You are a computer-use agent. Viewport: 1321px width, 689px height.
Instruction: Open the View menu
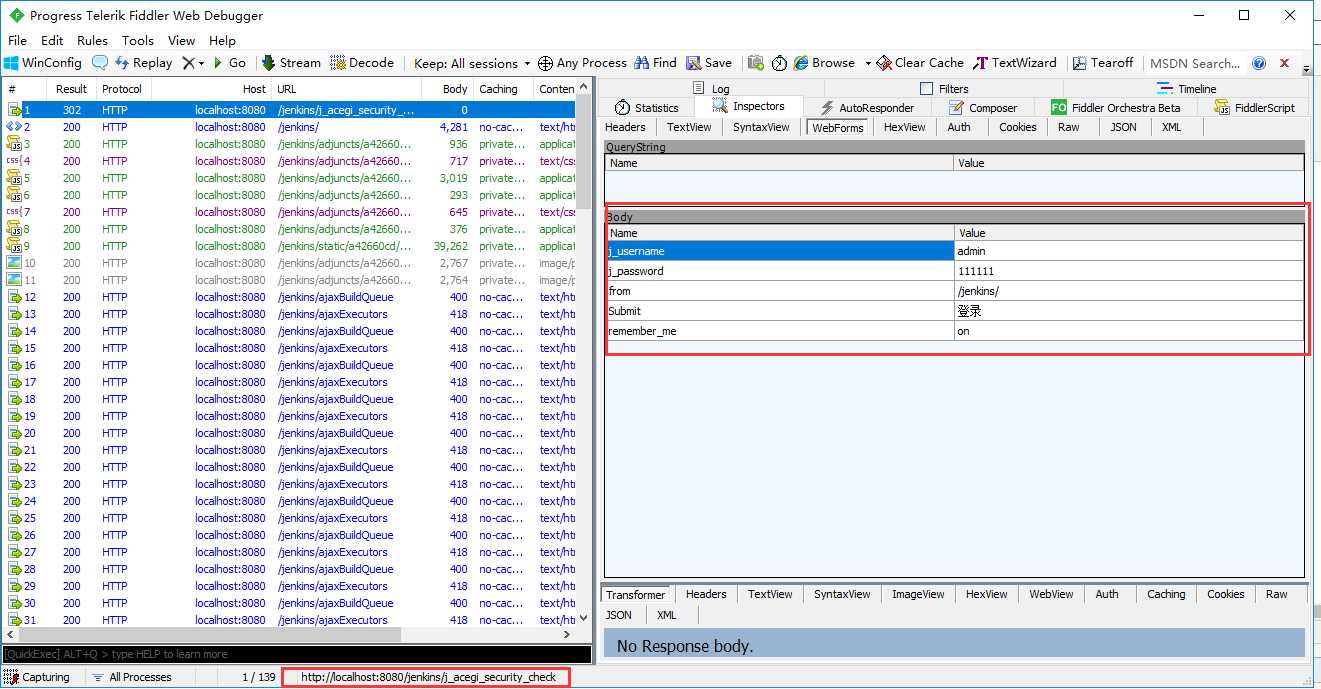pyautogui.click(x=182, y=41)
